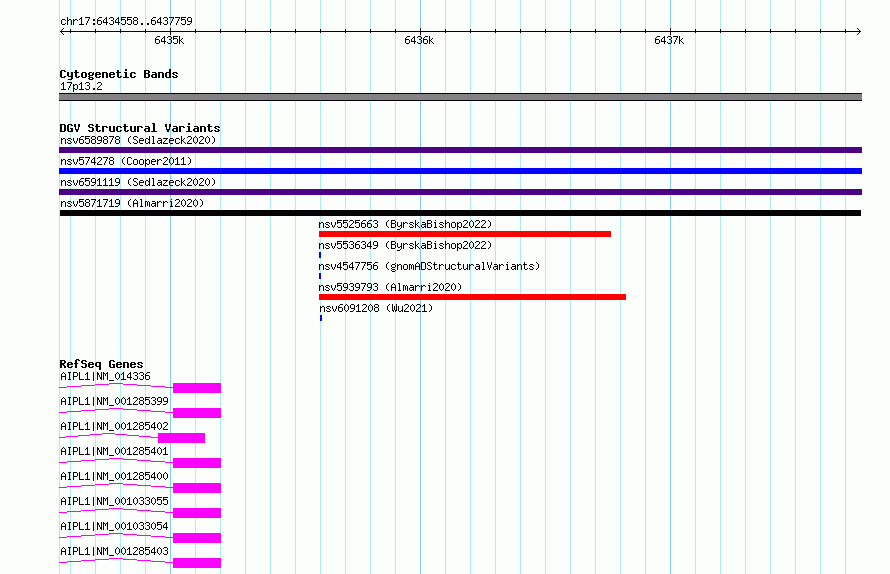The height and width of the screenshot is (574, 890).
Task: Click the purple nsv6591119 variant bar
Action: [460, 192]
